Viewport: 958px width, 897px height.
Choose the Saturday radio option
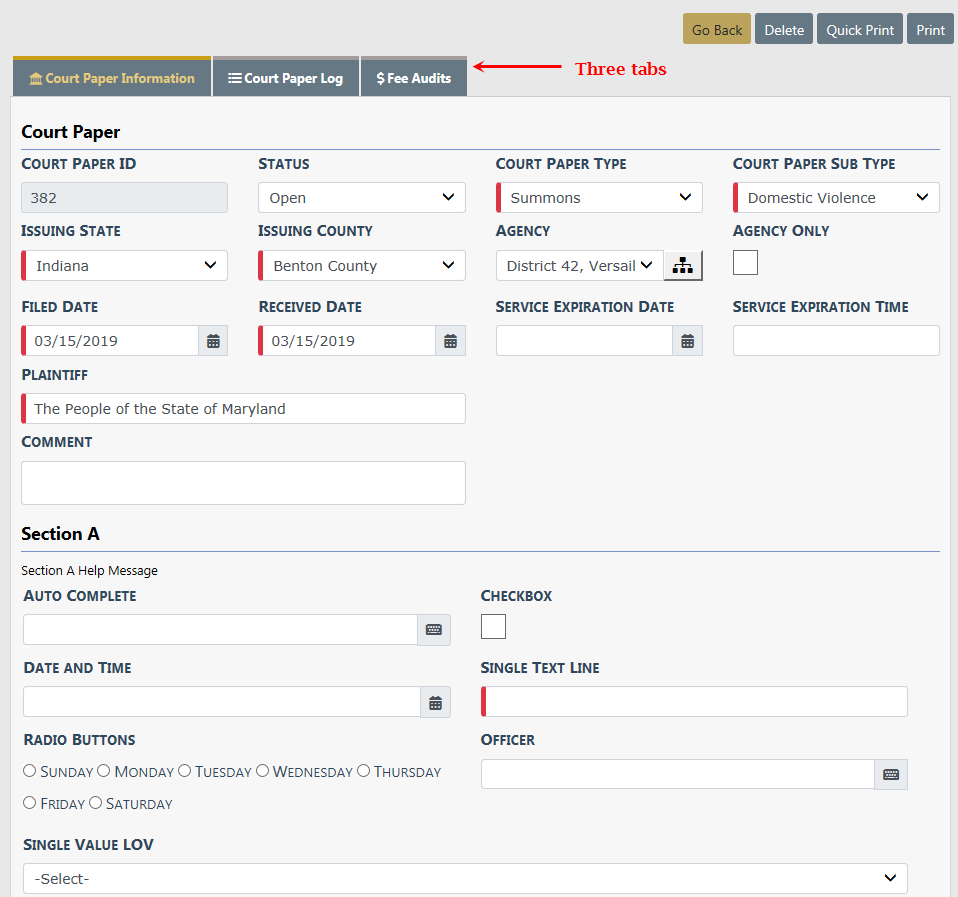[96, 803]
